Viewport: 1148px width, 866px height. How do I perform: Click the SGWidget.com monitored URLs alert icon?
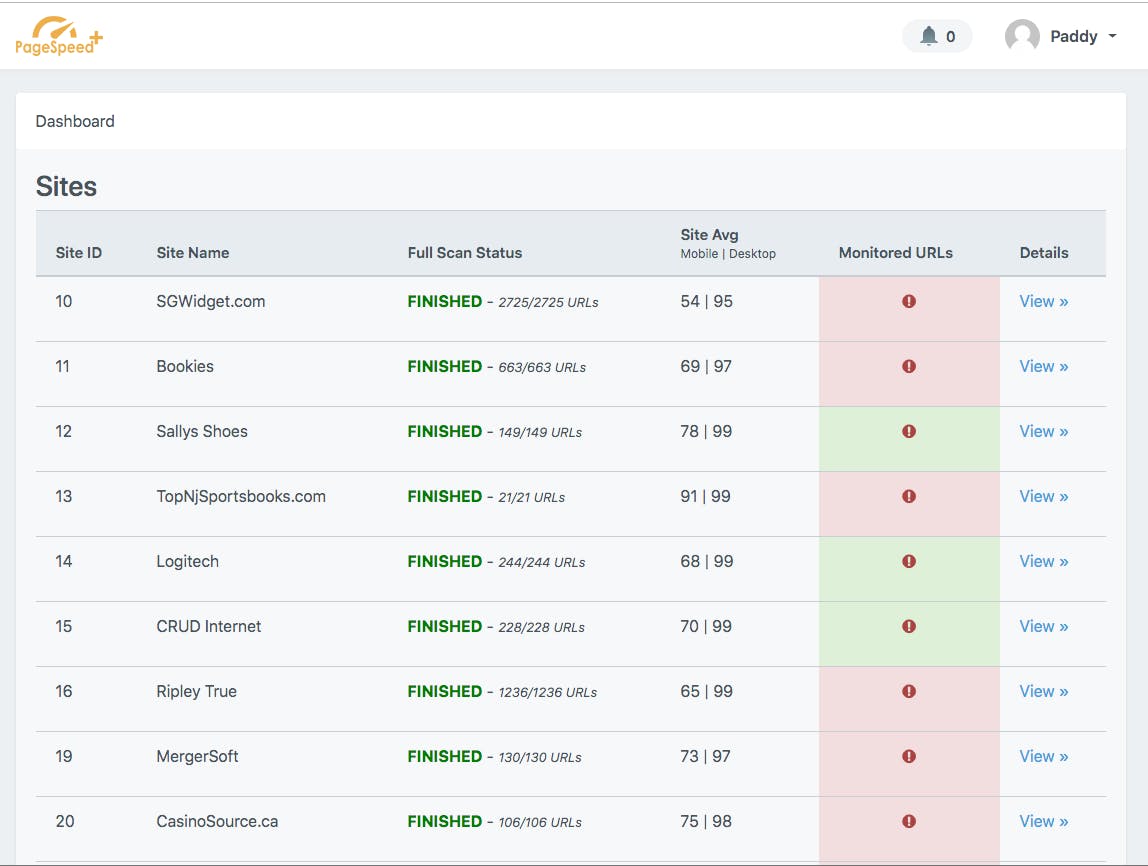coord(909,302)
